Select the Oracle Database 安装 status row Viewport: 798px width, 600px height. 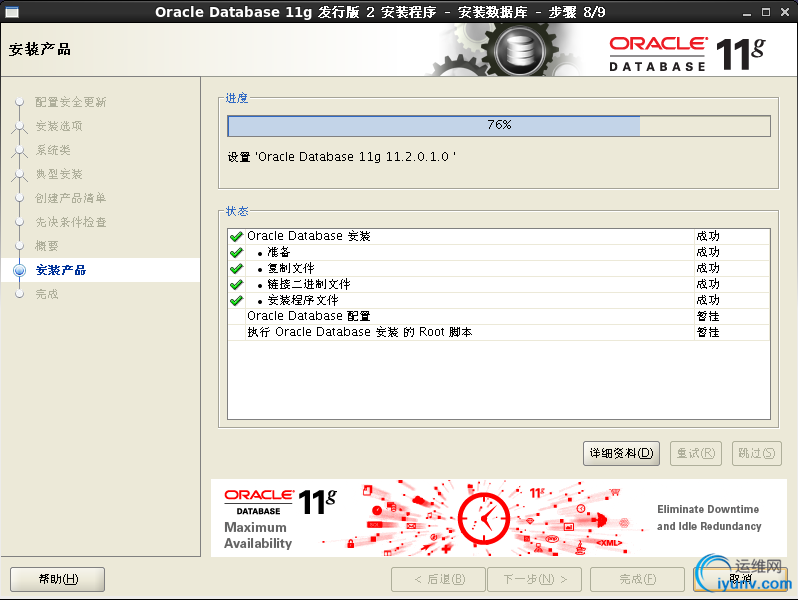click(x=499, y=236)
